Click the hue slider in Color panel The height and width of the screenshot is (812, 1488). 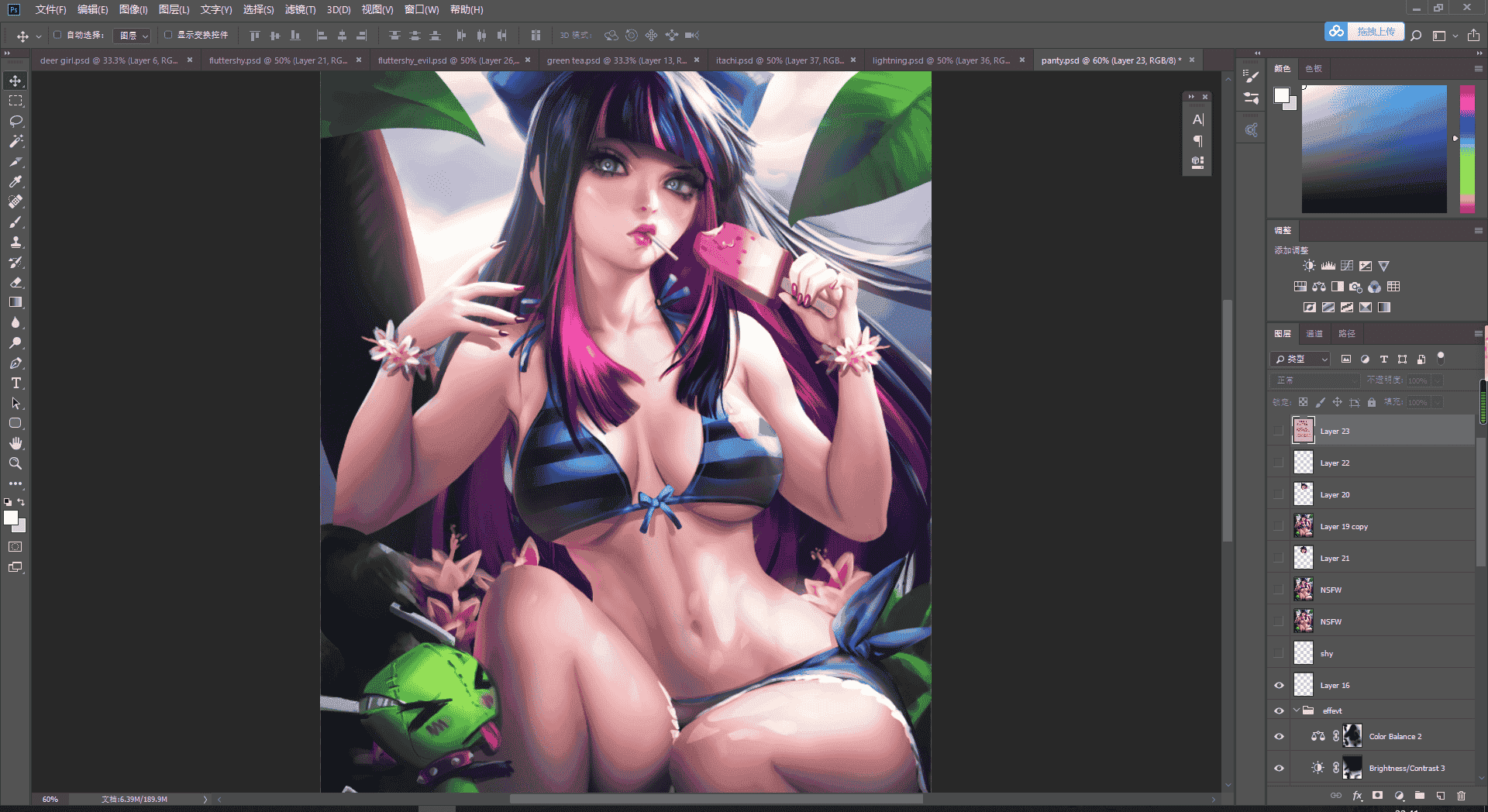pyautogui.click(x=1467, y=149)
